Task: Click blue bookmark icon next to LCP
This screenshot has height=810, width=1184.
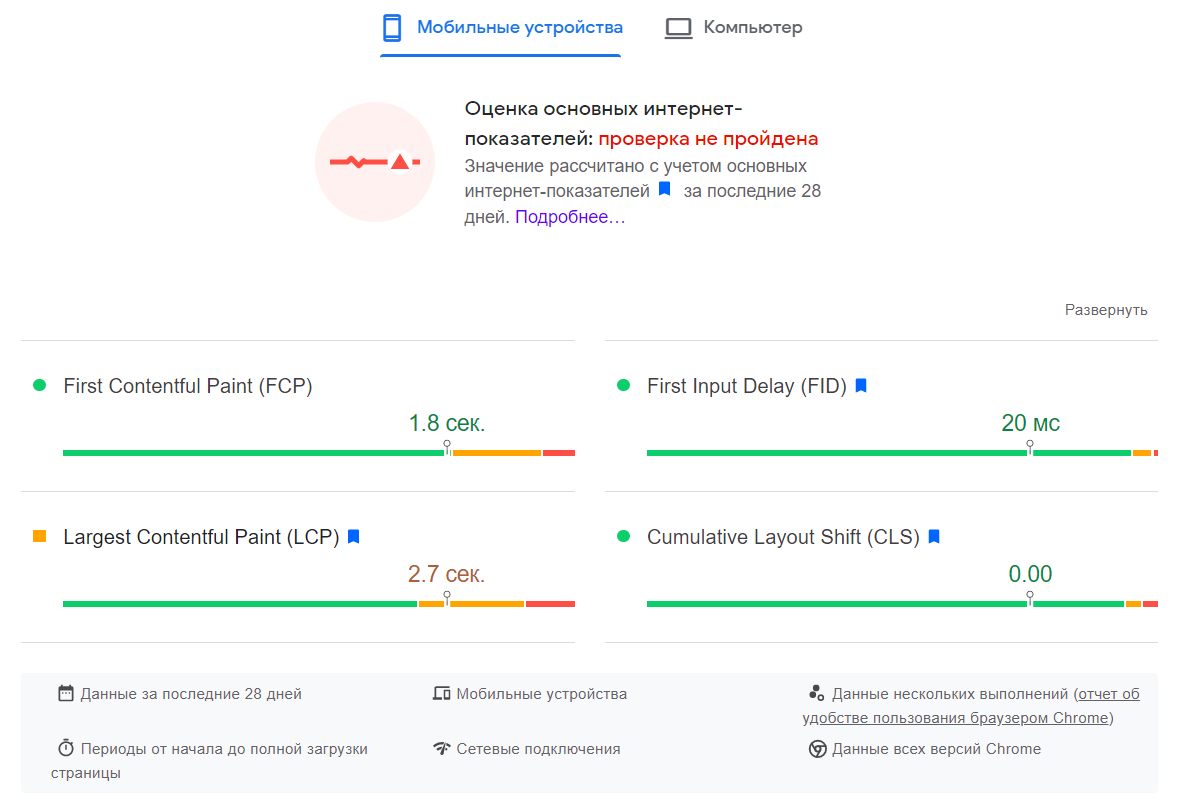Action: point(353,537)
